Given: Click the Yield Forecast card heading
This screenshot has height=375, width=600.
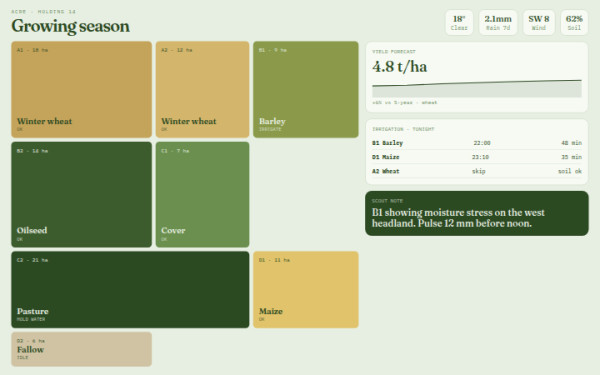Looking at the screenshot, I should coord(394,51).
